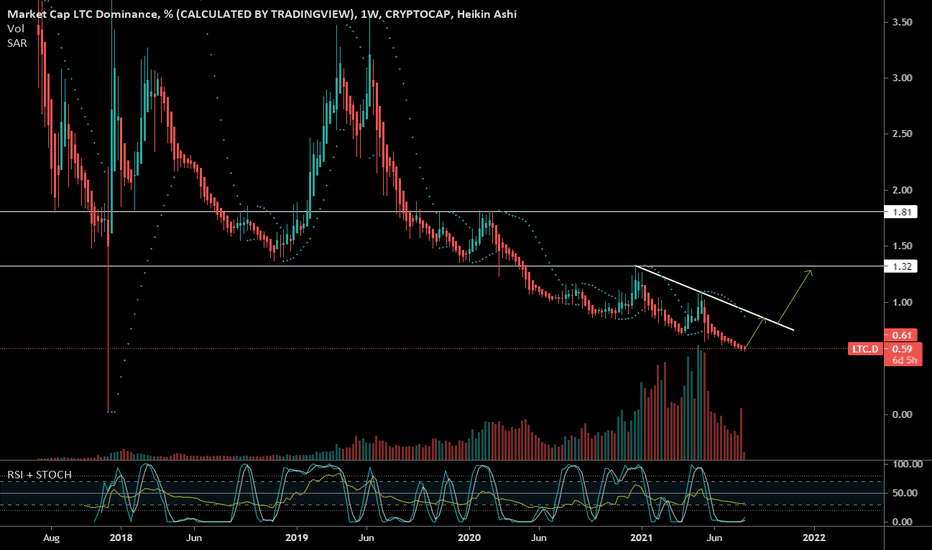Click the 50.00 oscillator axis value
The width and height of the screenshot is (932, 550).
[905, 493]
